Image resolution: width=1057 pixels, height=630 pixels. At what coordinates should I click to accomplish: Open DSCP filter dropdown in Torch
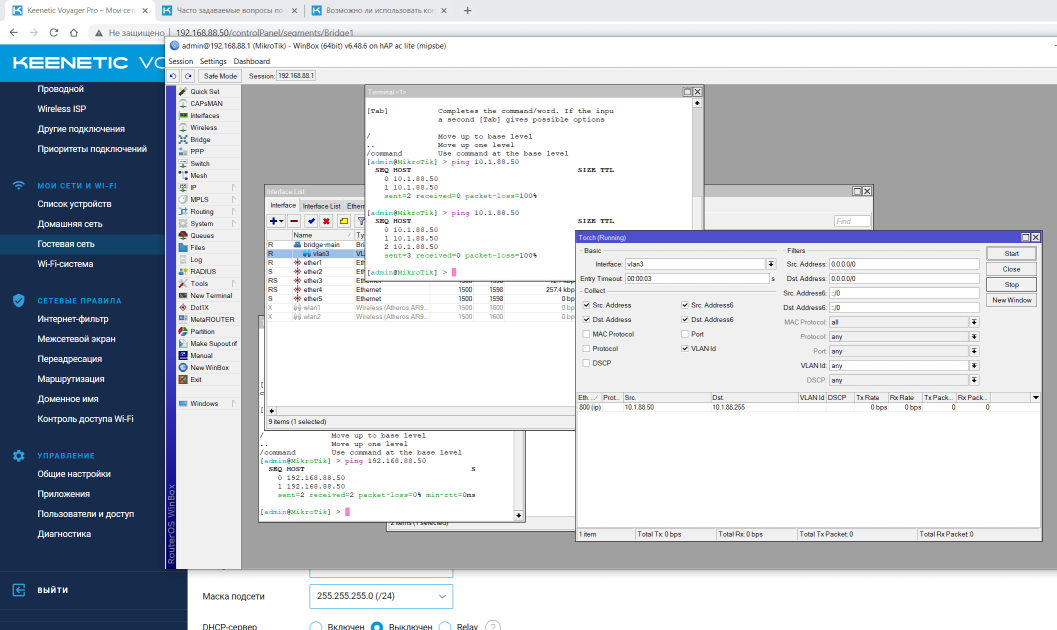coord(974,380)
